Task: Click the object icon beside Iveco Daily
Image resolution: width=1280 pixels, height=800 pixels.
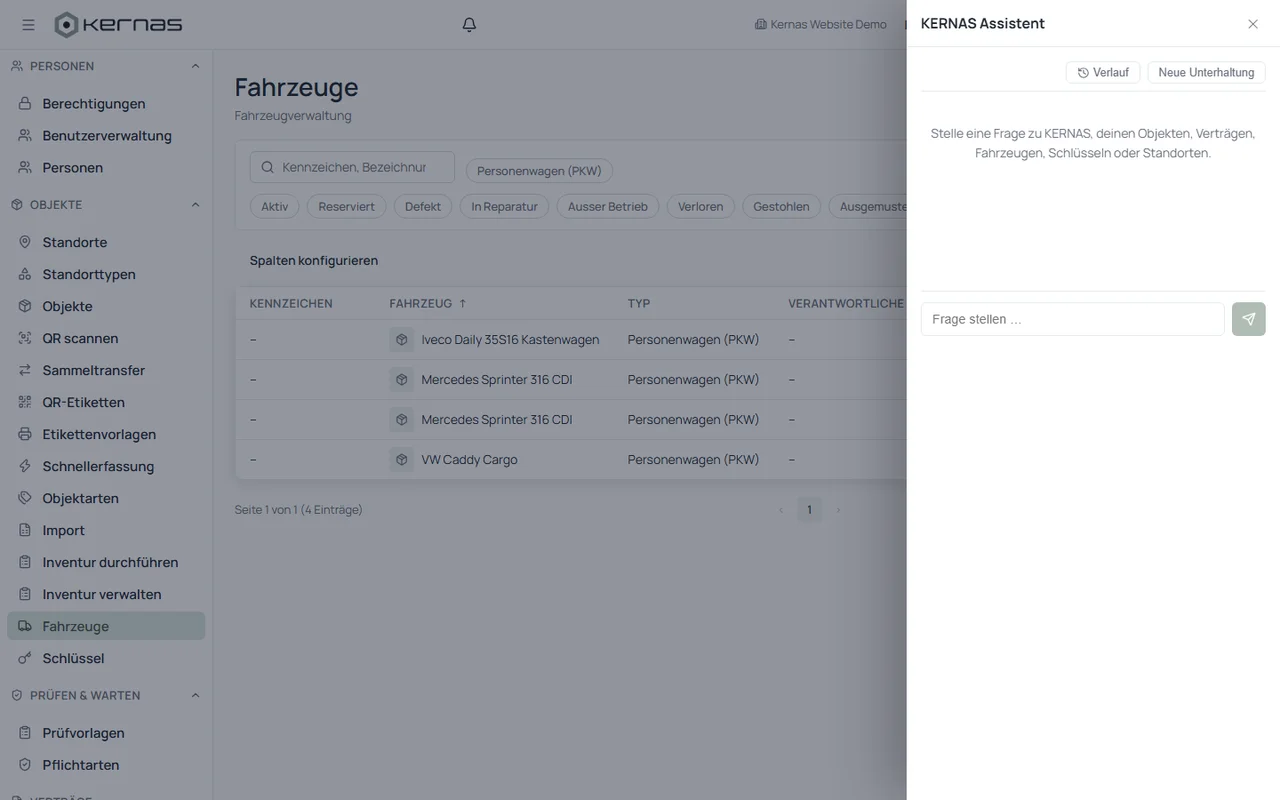Action: (x=402, y=339)
